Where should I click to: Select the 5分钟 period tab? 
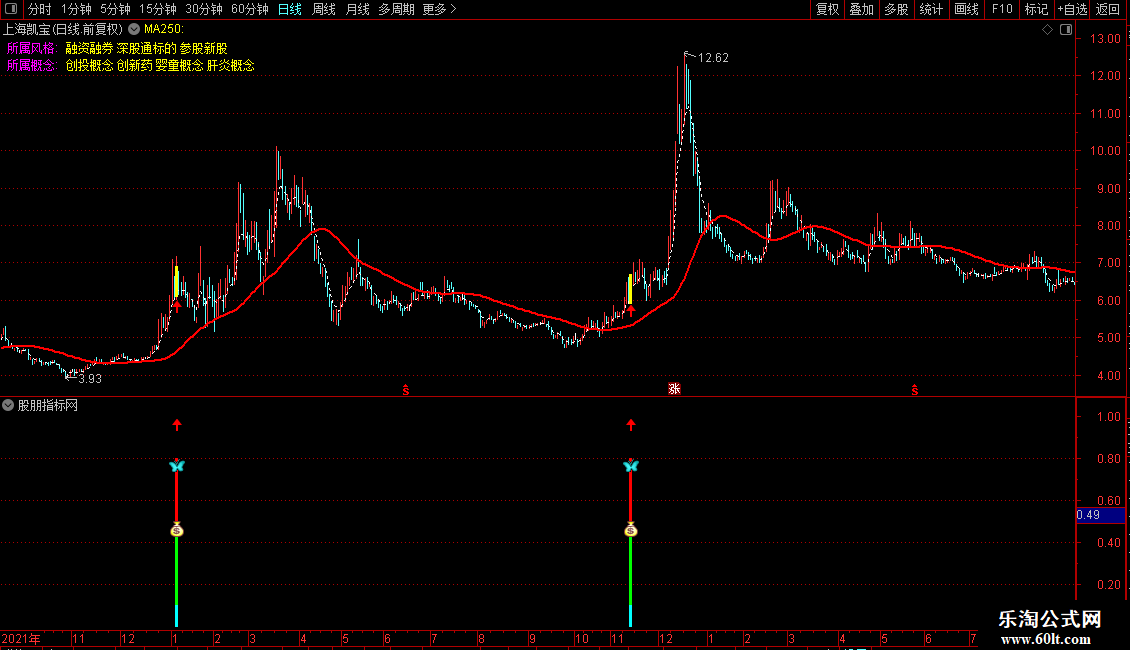click(115, 9)
